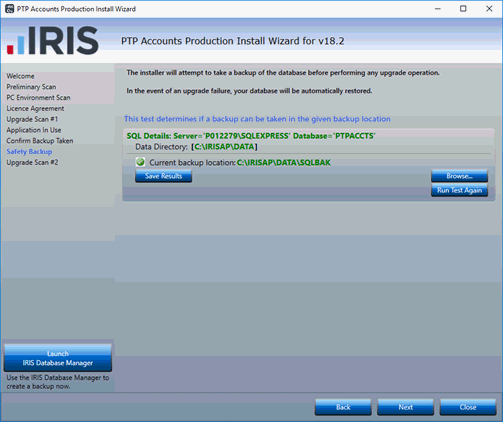Click green check icon beside backup location

(x=140, y=162)
